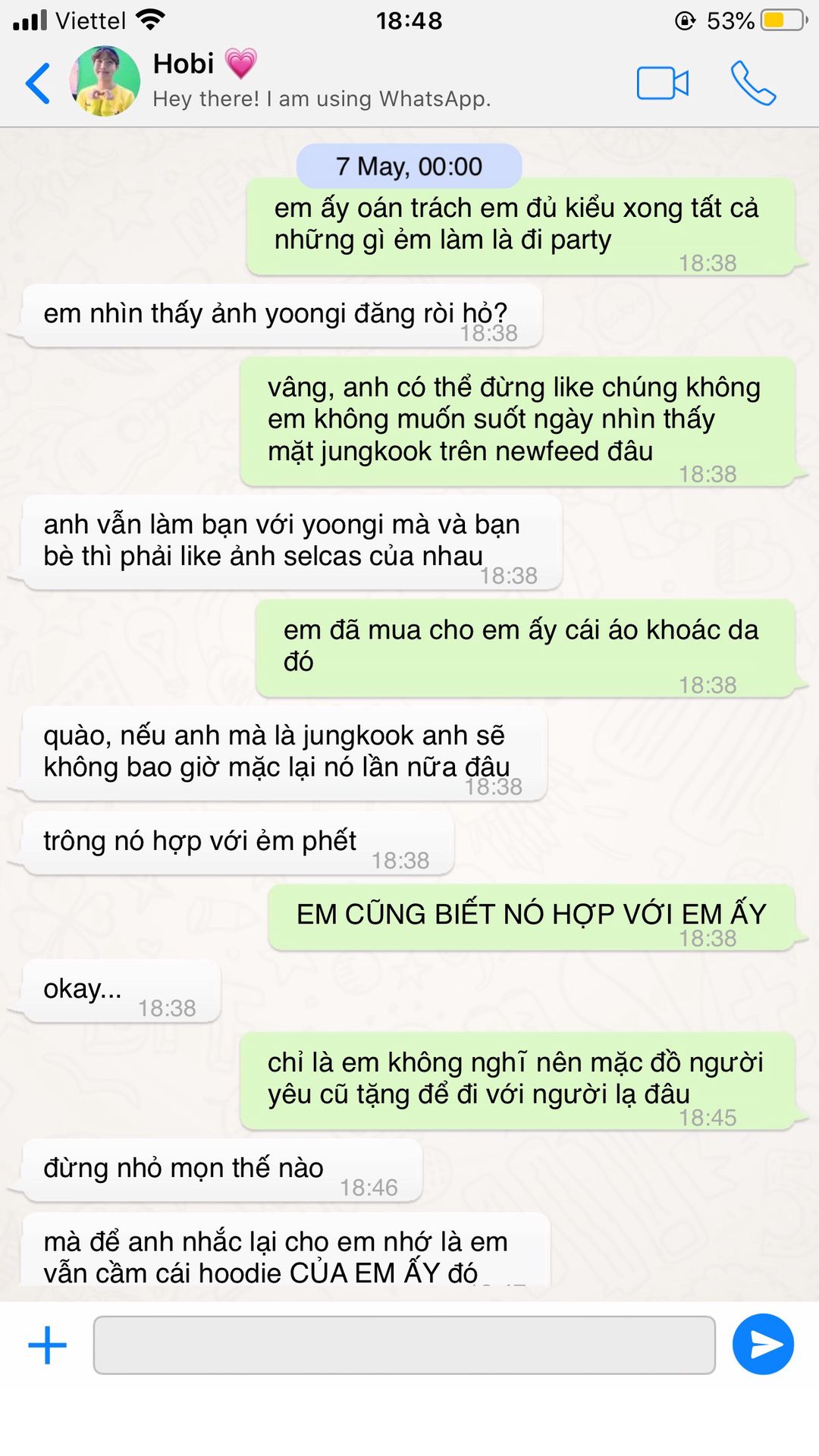Focus the message text input field
819x1456 pixels.
404,1345
